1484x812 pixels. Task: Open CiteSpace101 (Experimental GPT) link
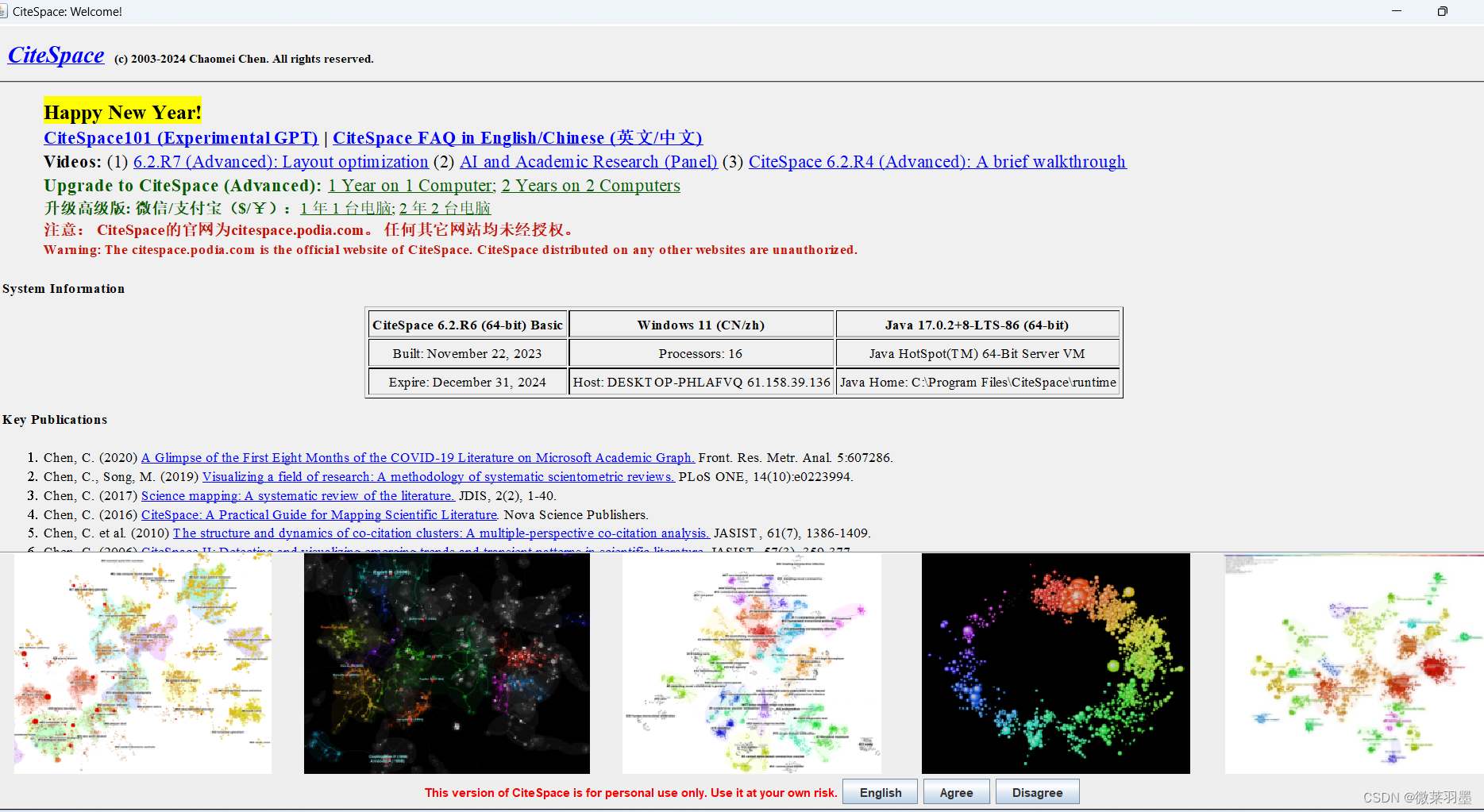[181, 138]
